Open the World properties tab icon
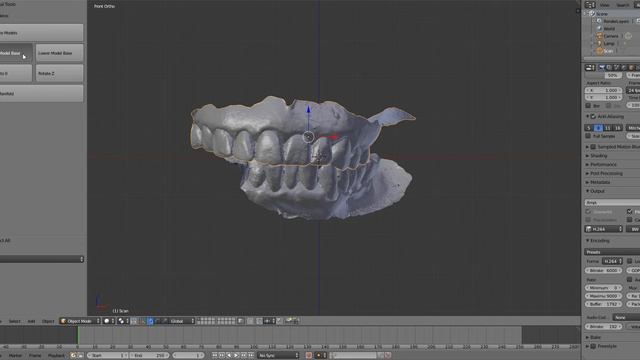The height and width of the screenshot is (360, 640). (624, 68)
